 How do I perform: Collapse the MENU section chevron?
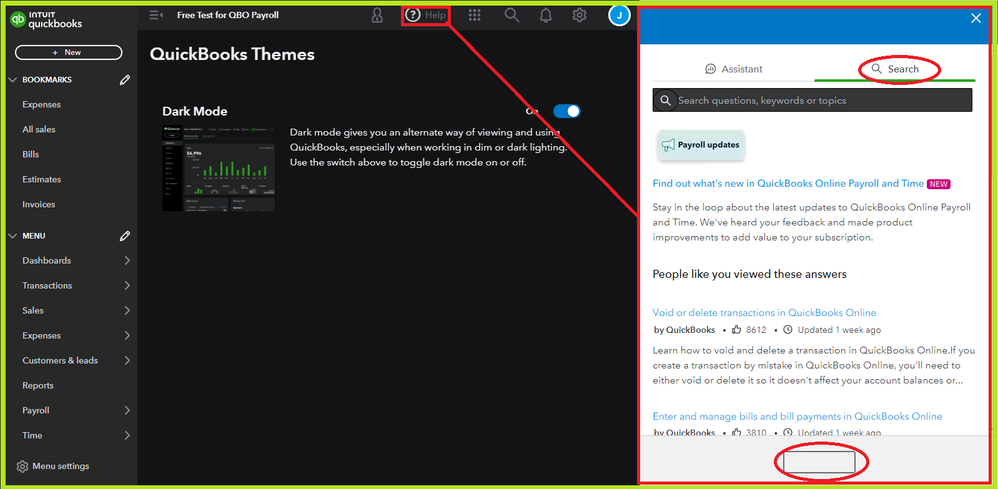[x=13, y=236]
